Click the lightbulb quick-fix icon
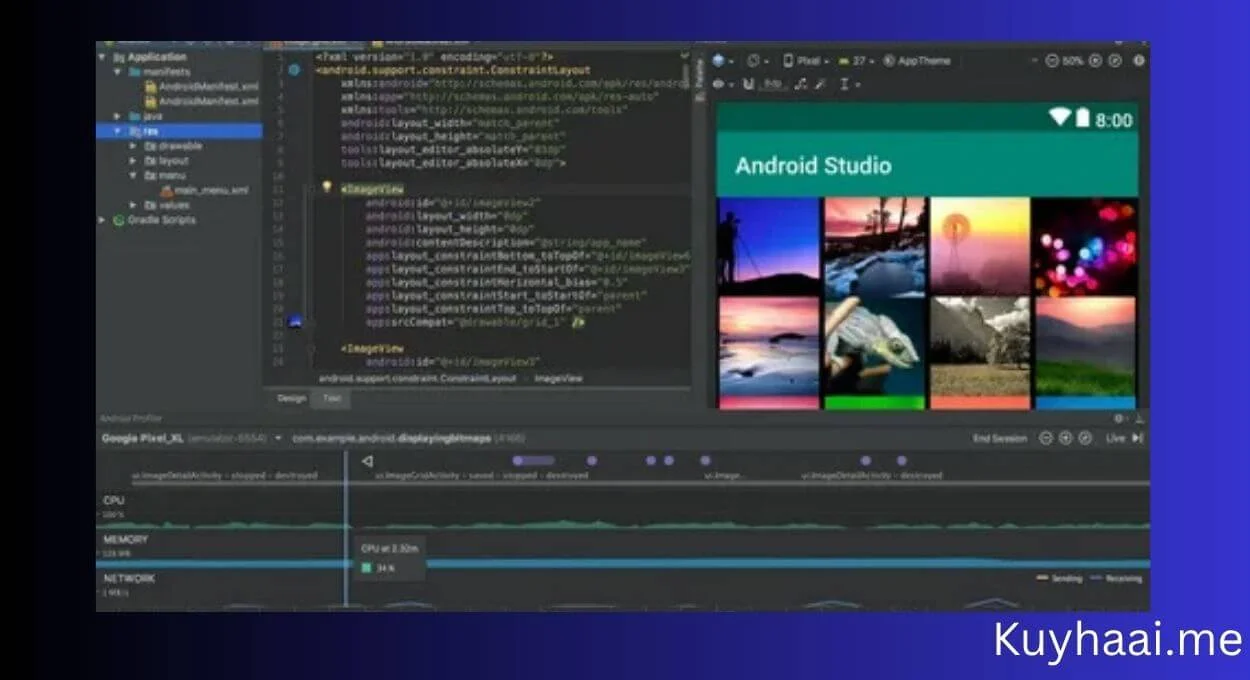 click(x=326, y=186)
